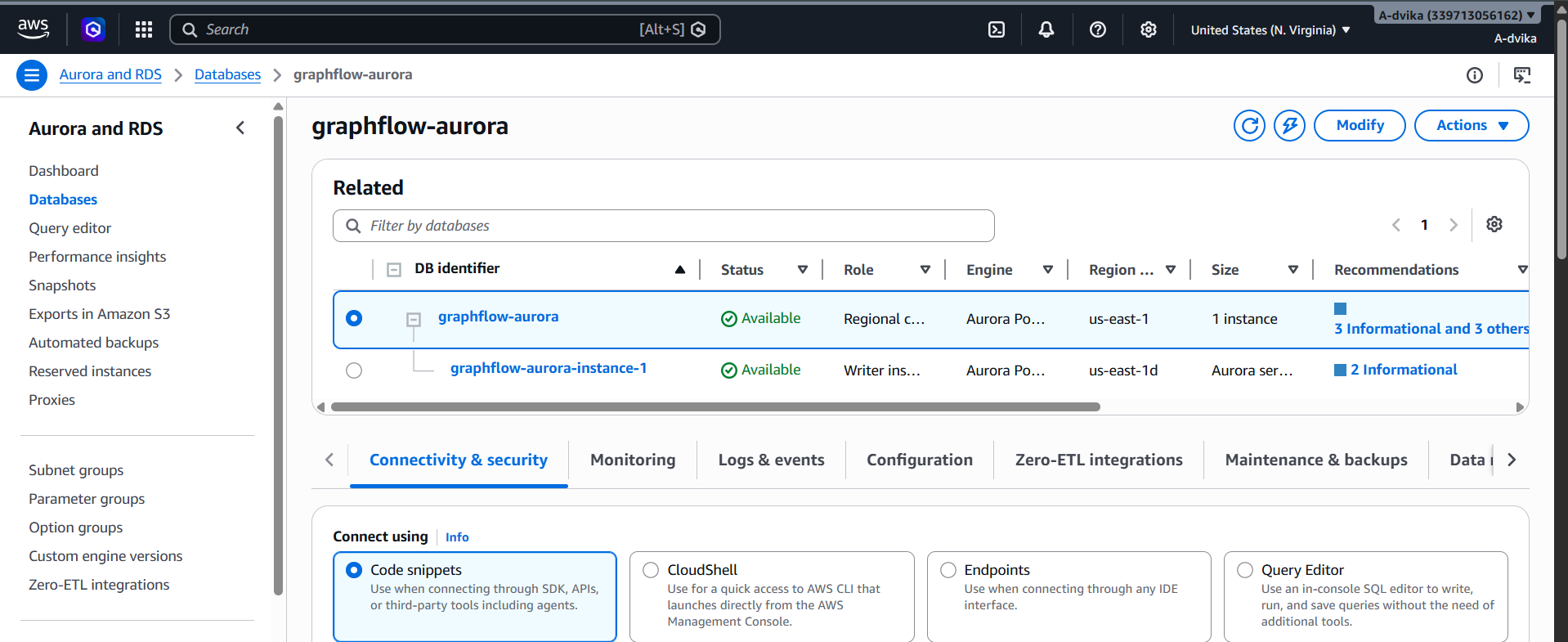Switch to the Maintenance & backups tab
The image size is (1568, 642).
pyautogui.click(x=1316, y=460)
